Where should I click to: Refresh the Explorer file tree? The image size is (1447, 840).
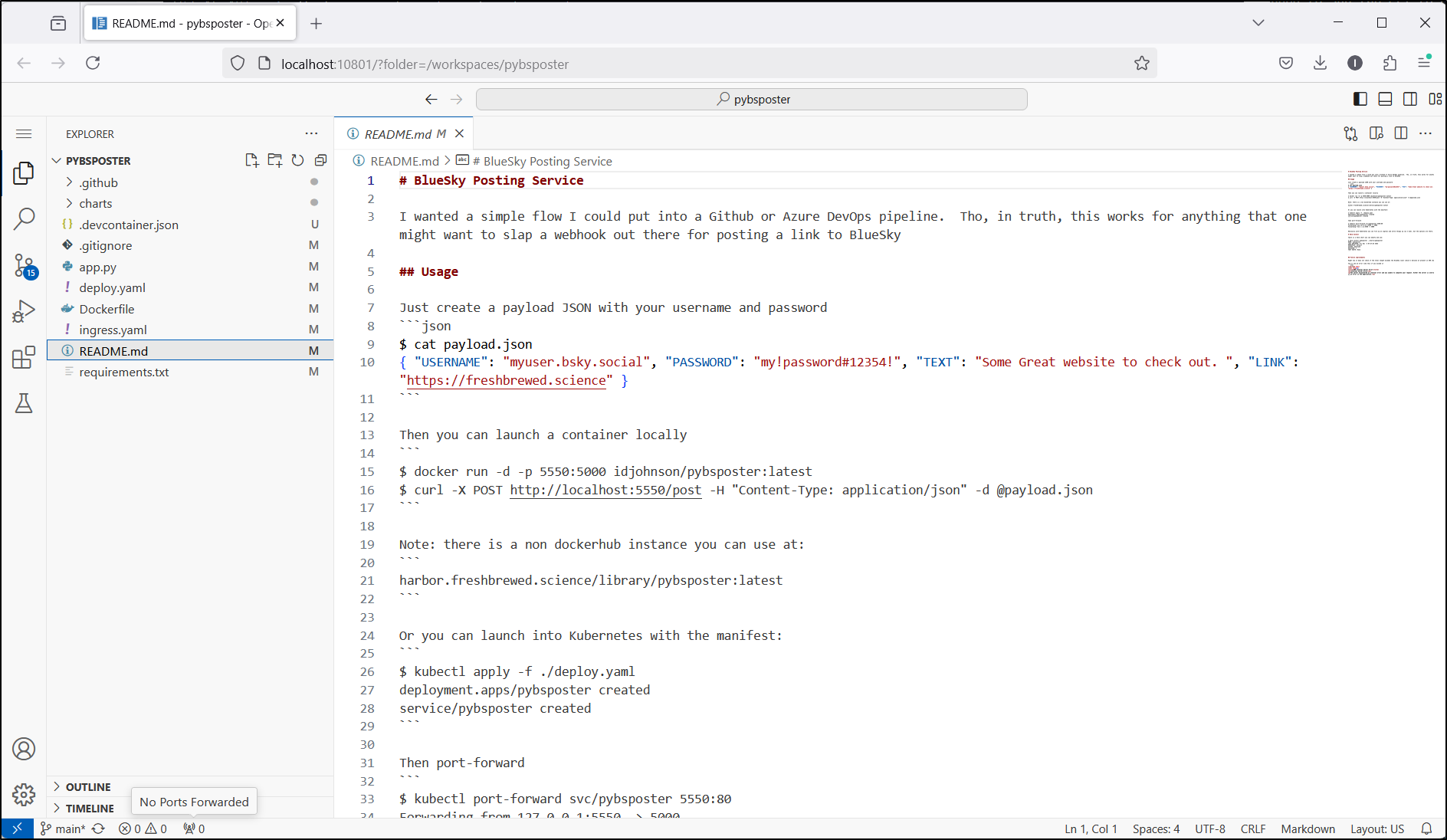tap(297, 160)
